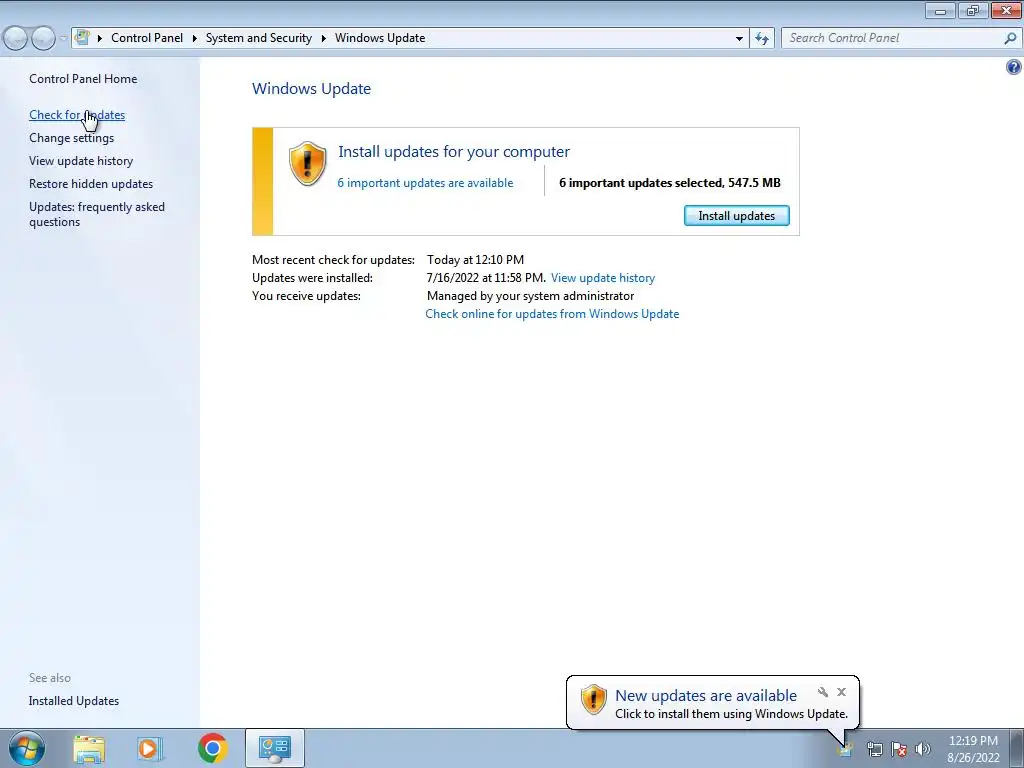
Task: Expand the arrow before Control Panel breadcrumb
Action: [x=100, y=39]
